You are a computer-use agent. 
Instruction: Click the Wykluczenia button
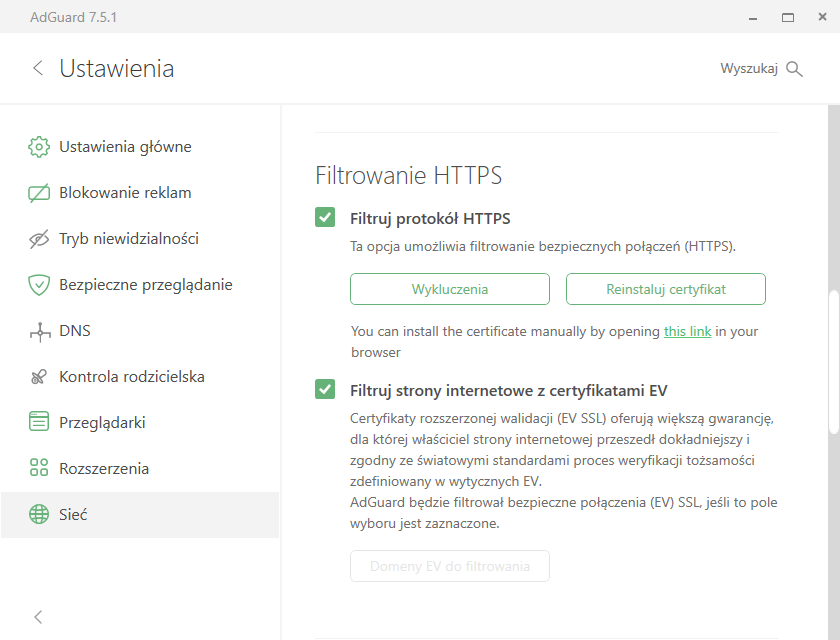tap(450, 289)
